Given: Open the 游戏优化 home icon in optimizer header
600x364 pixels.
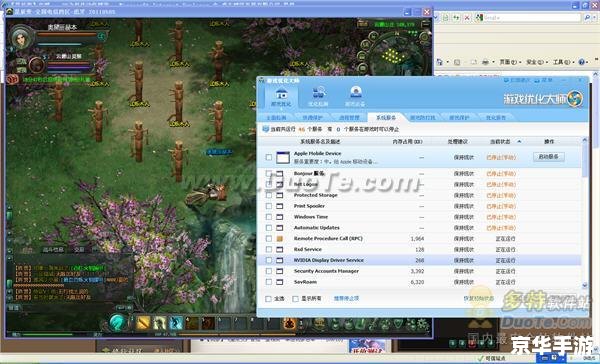Looking at the screenshot, I should click(x=282, y=93).
